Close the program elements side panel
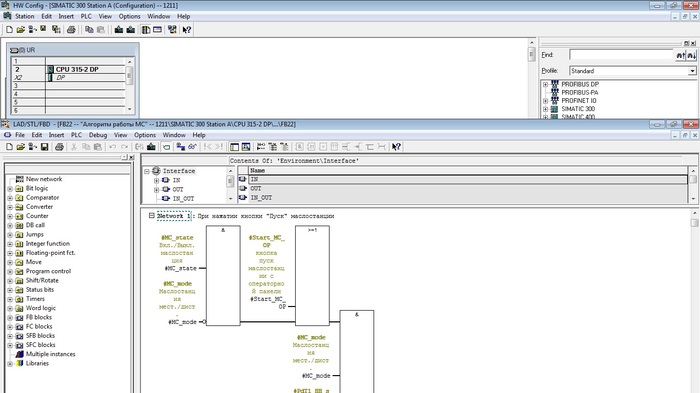The image size is (700, 393). 132,158
